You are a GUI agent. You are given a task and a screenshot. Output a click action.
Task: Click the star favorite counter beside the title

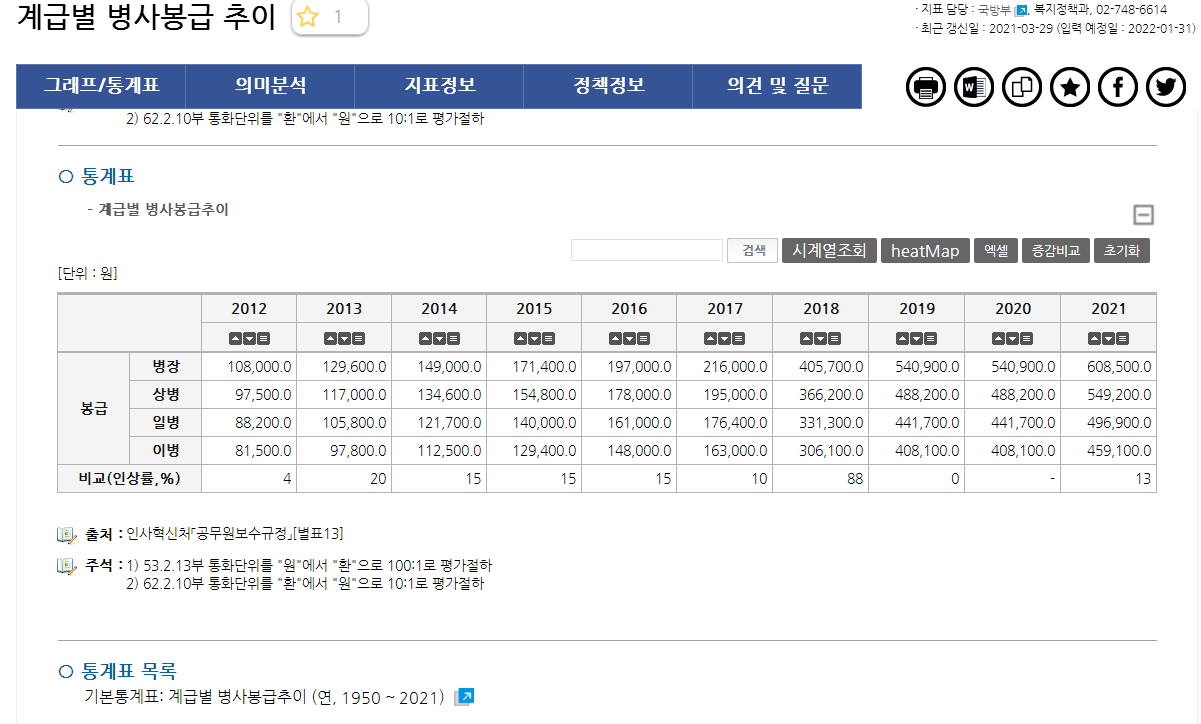coord(329,17)
